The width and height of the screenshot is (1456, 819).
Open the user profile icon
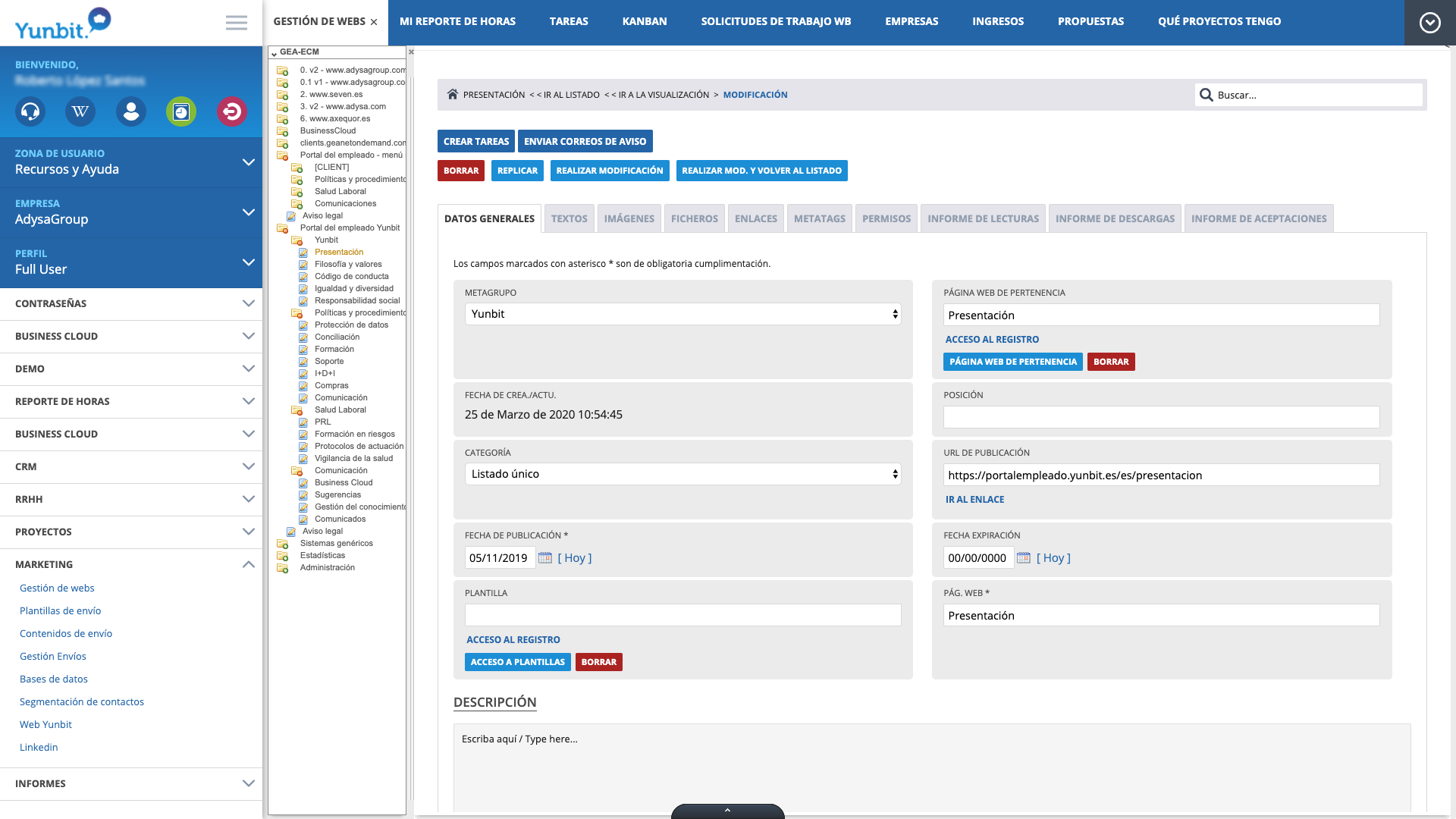point(131,112)
